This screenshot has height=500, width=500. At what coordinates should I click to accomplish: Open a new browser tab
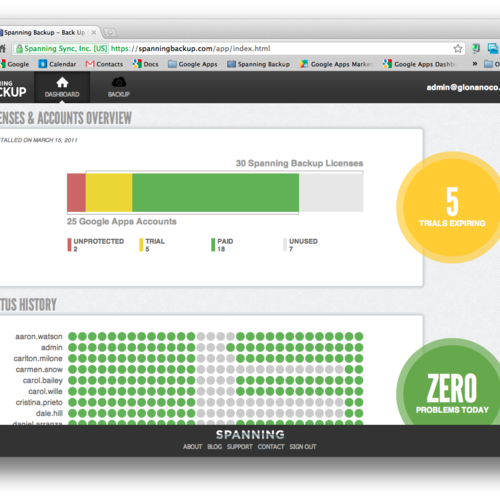click(110, 32)
